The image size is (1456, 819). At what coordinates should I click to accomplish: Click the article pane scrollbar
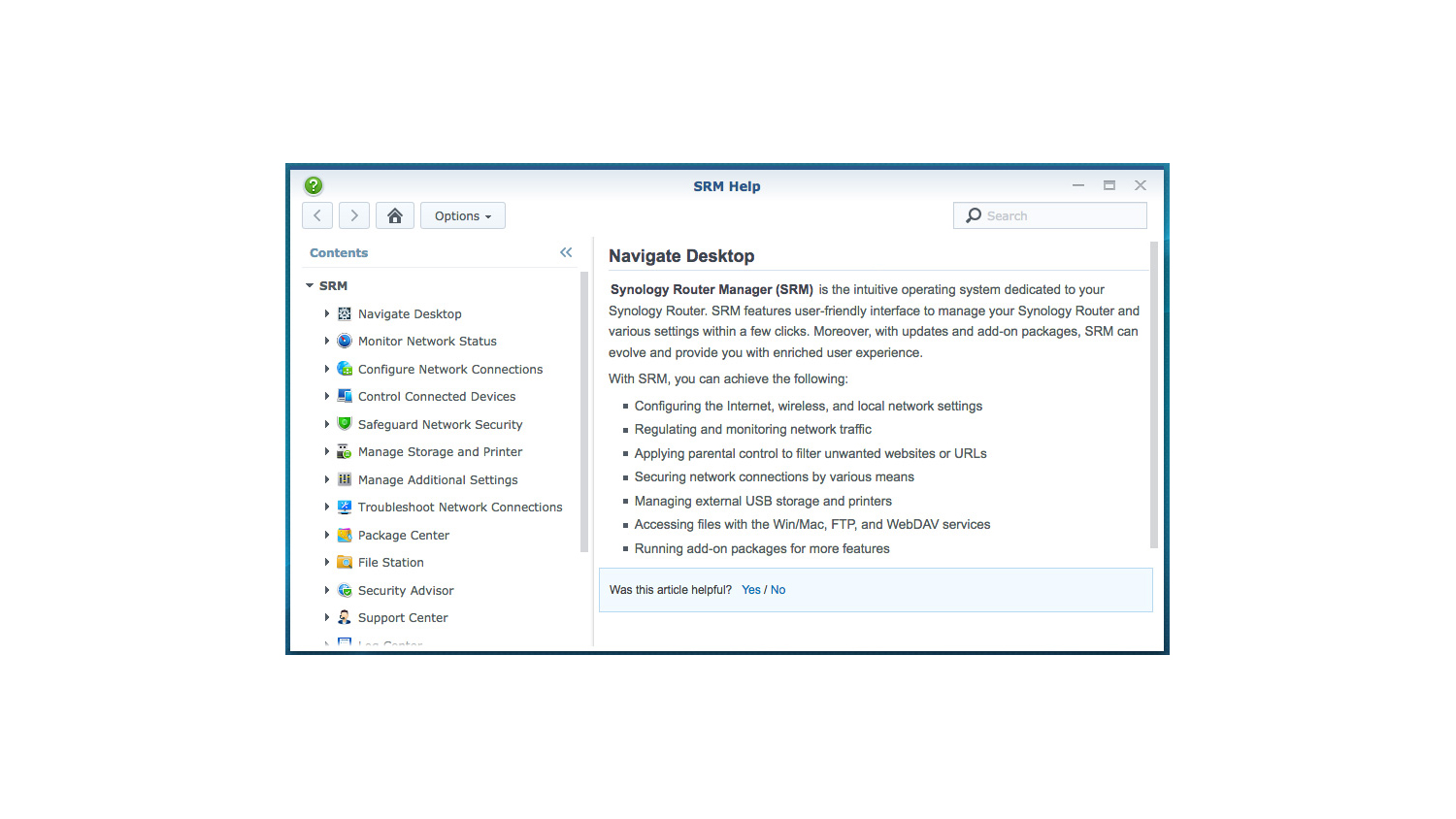1154,395
